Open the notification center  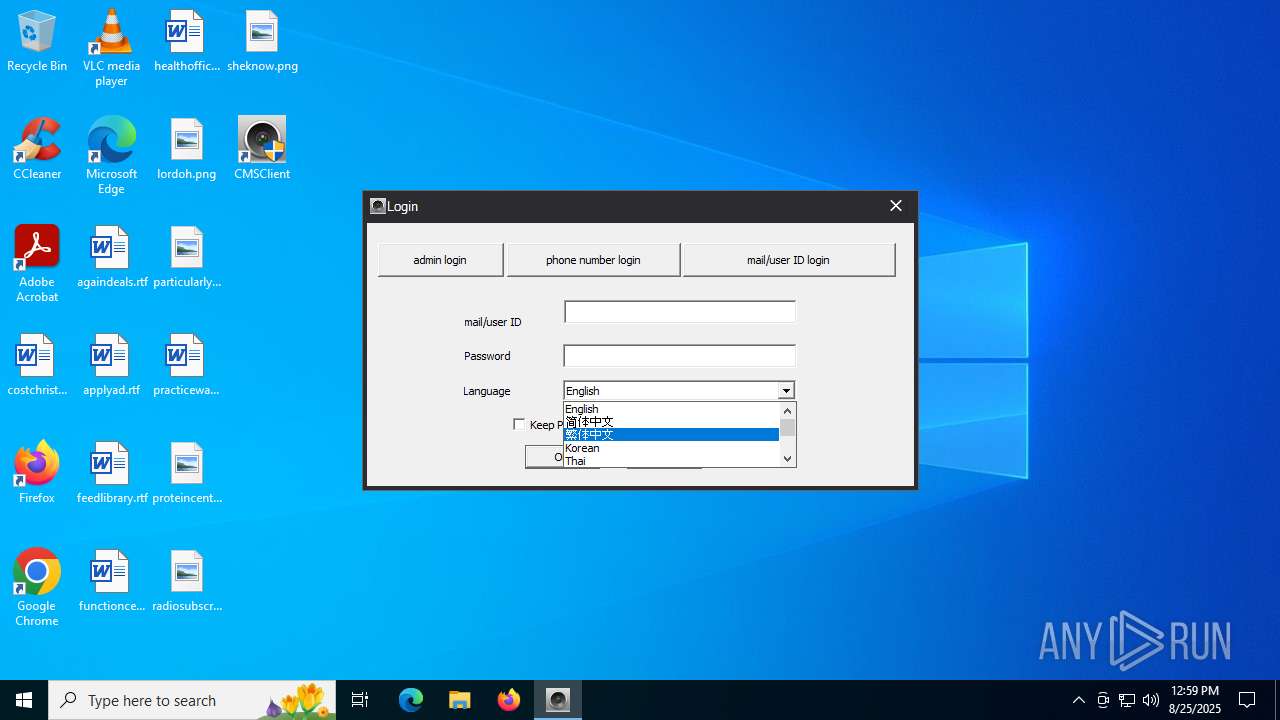pos(1247,700)
